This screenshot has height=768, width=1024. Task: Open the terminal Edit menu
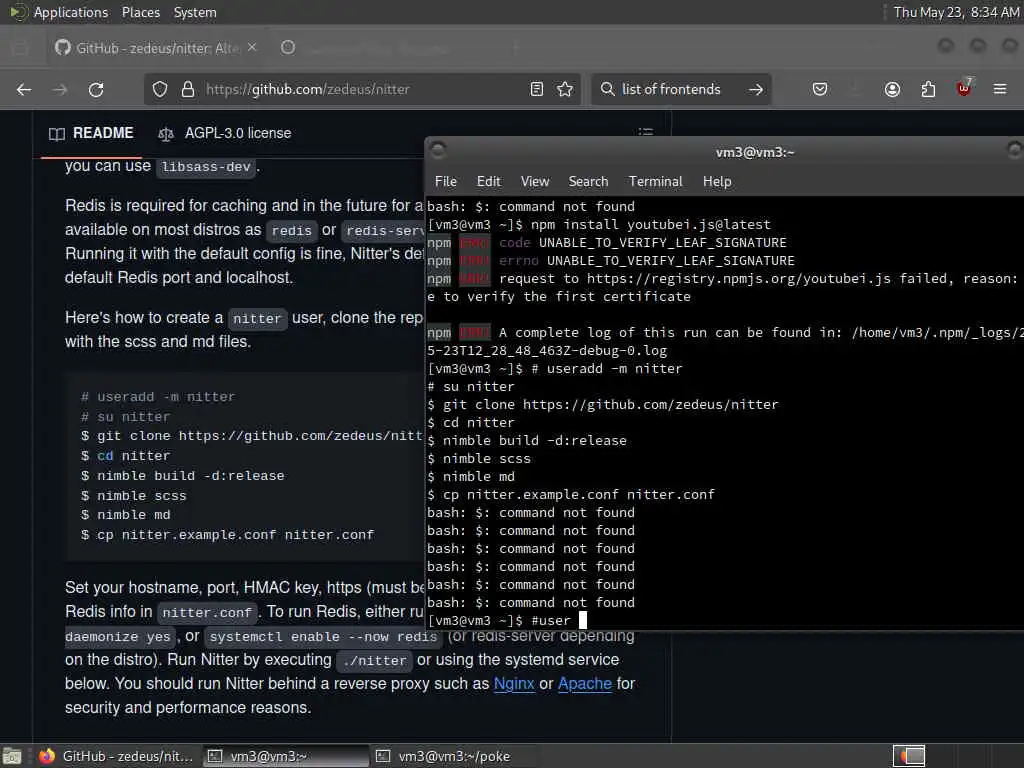(488, 182)
